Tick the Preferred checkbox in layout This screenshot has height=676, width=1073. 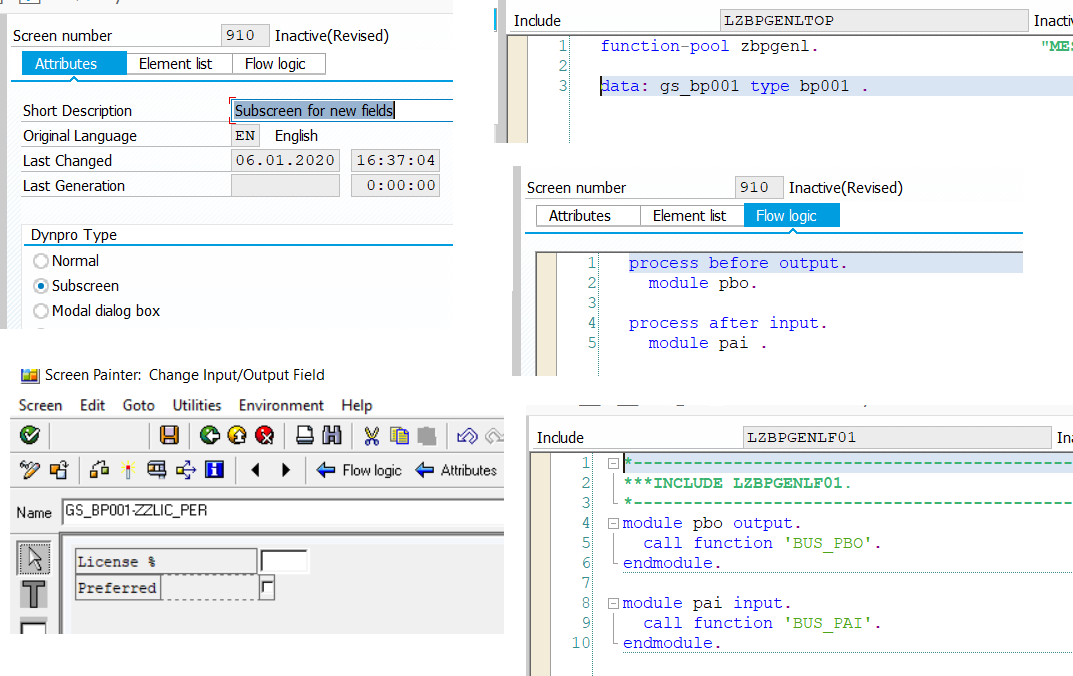coord(267,588)
